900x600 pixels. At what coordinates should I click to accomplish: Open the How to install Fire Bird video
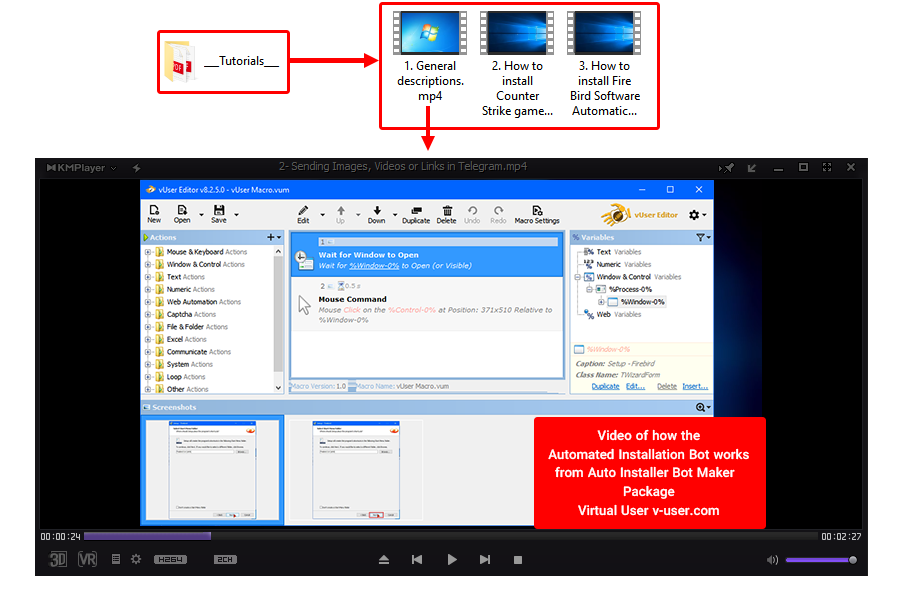coord(604,64)
